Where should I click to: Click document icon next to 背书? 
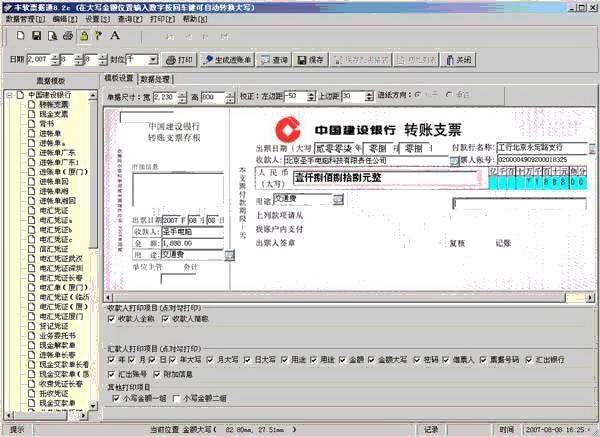click(32, 124)
